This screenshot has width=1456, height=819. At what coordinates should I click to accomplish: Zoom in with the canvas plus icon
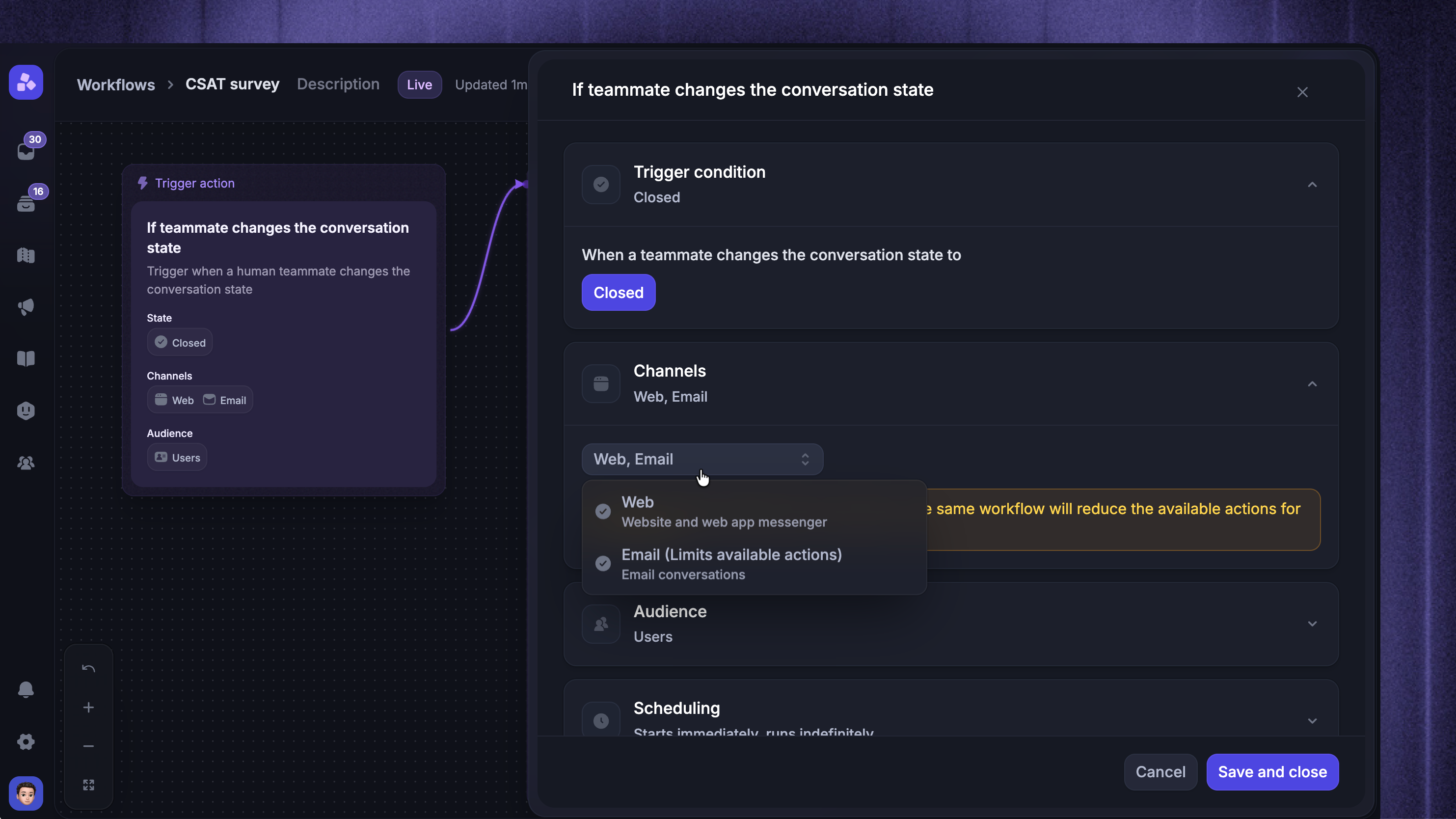89,707
